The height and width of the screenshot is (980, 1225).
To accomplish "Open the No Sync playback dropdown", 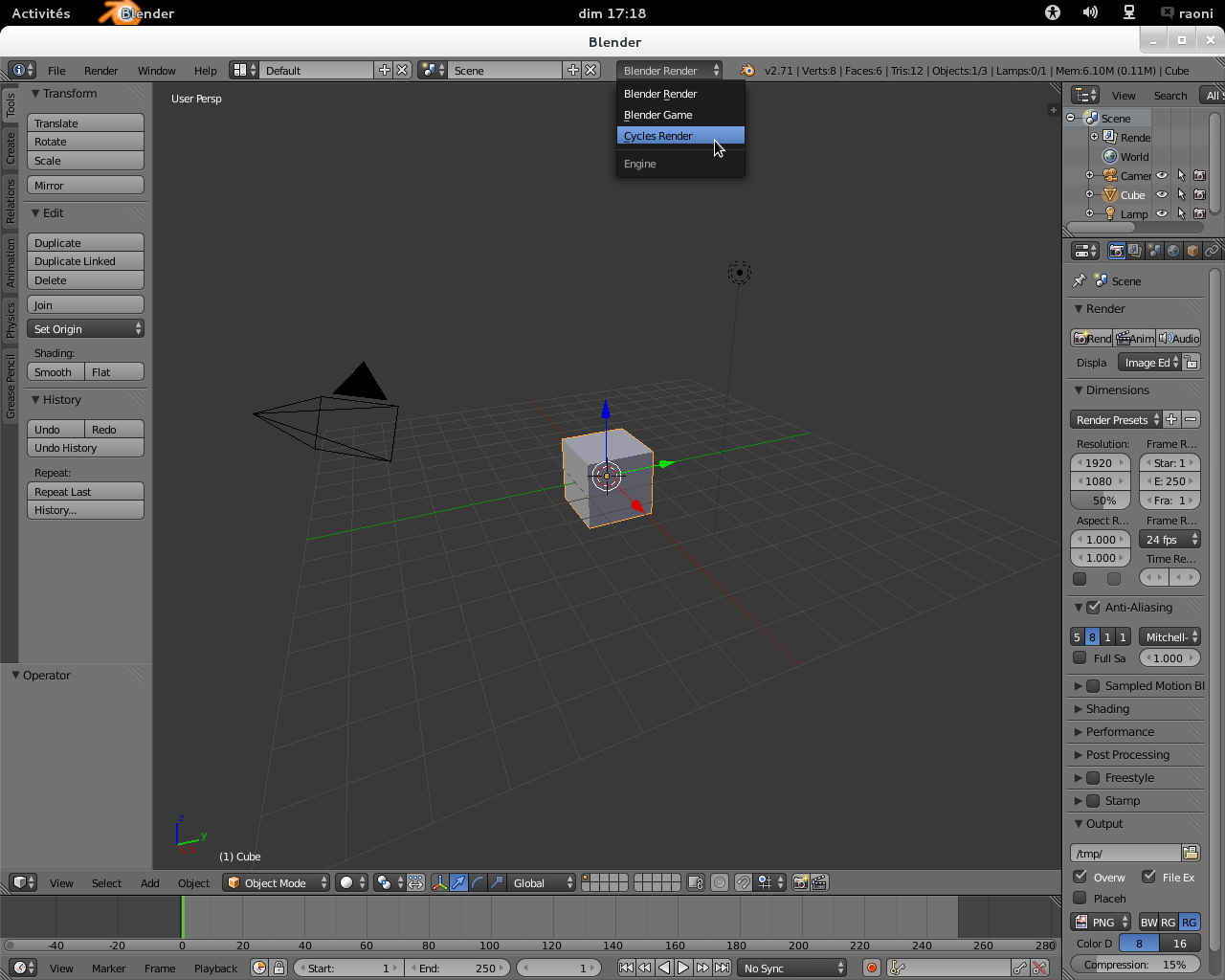I will point(793,969).
